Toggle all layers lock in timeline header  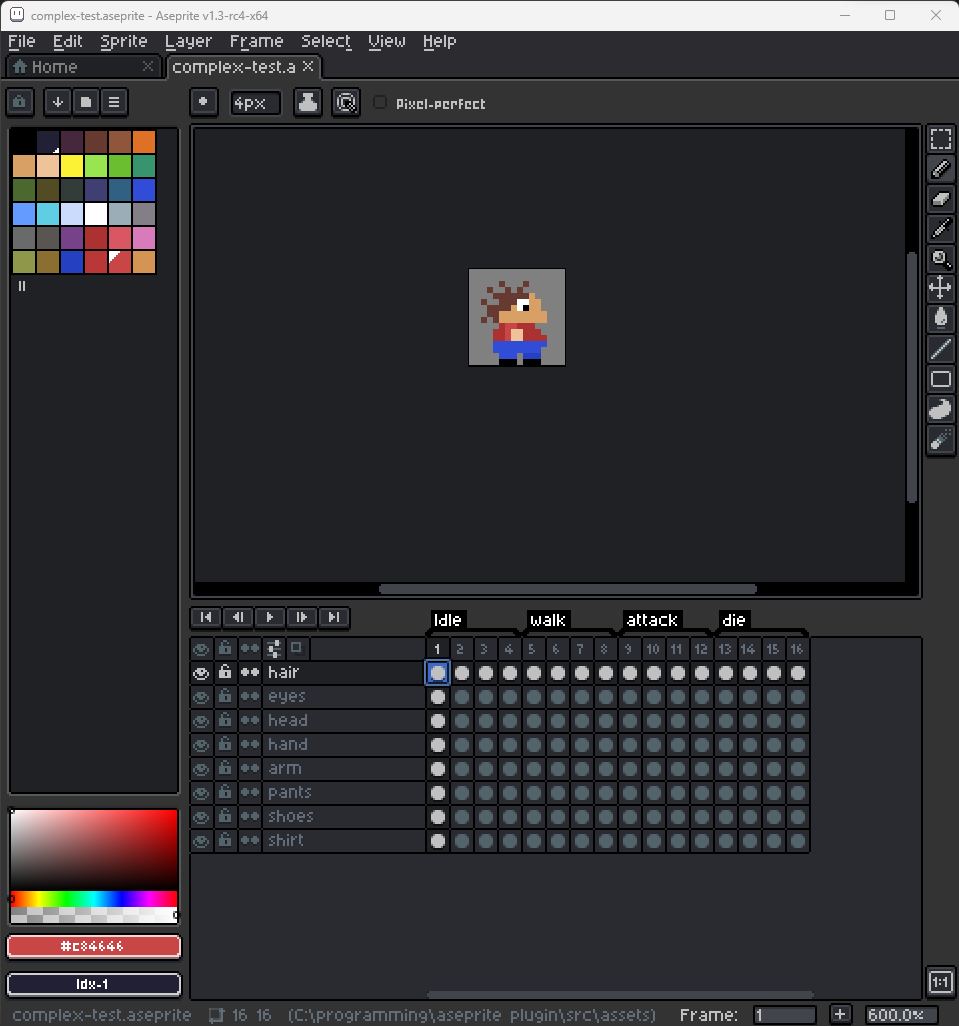pos(225,648)
